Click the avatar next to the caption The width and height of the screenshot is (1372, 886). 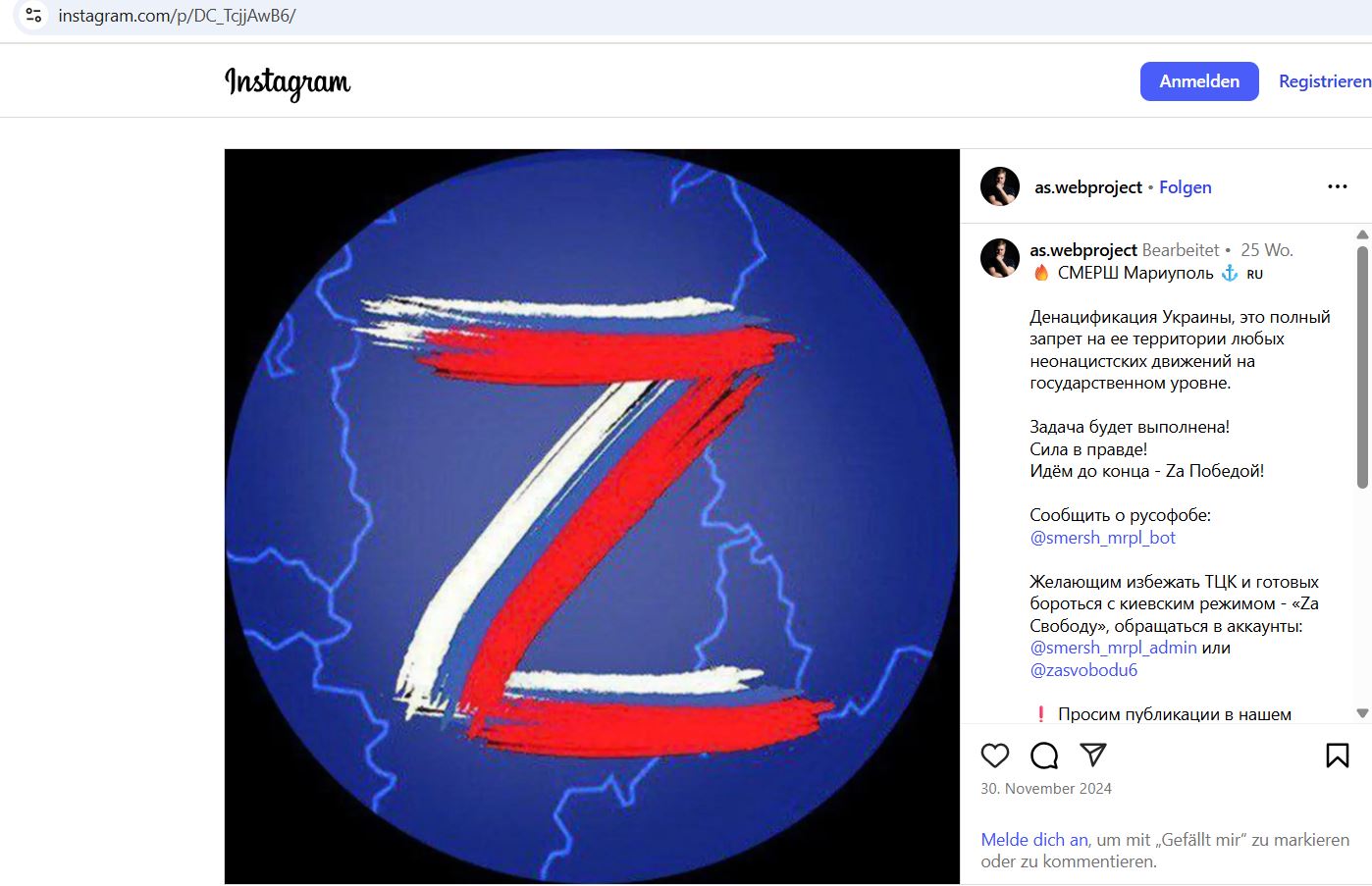coord(1000,258)
